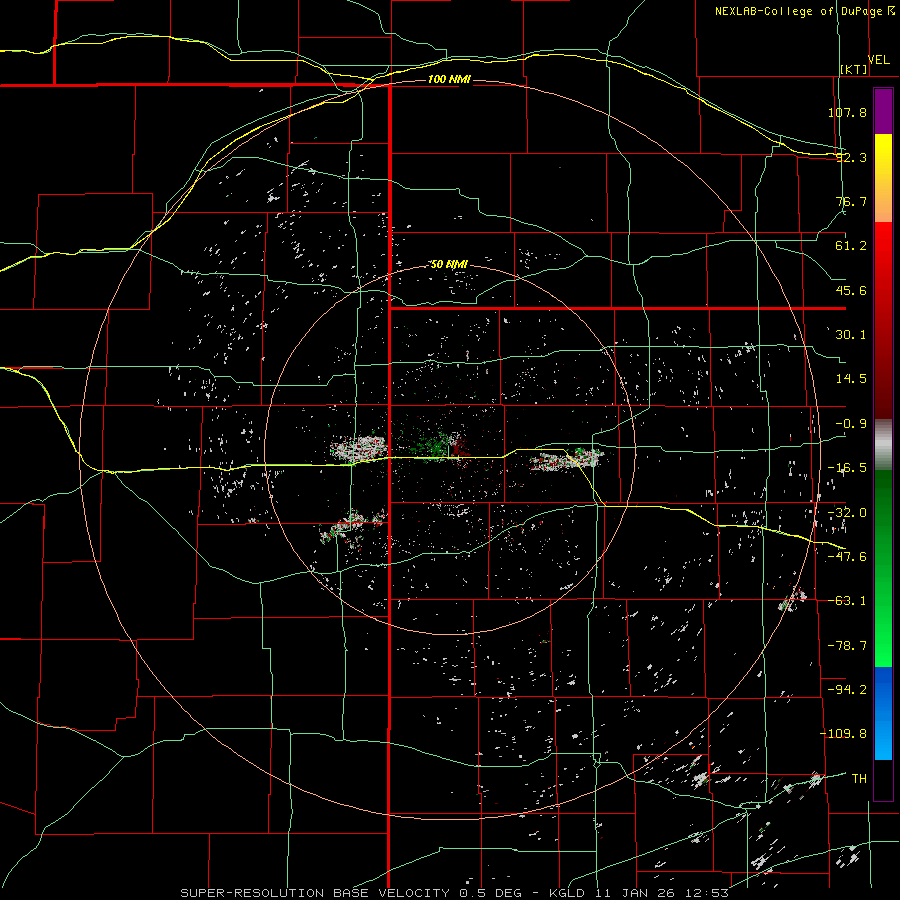Select the 92.3 scale value
Viewport: 900px width, 900px height.
pyautogui.click(x=851, y=157)
